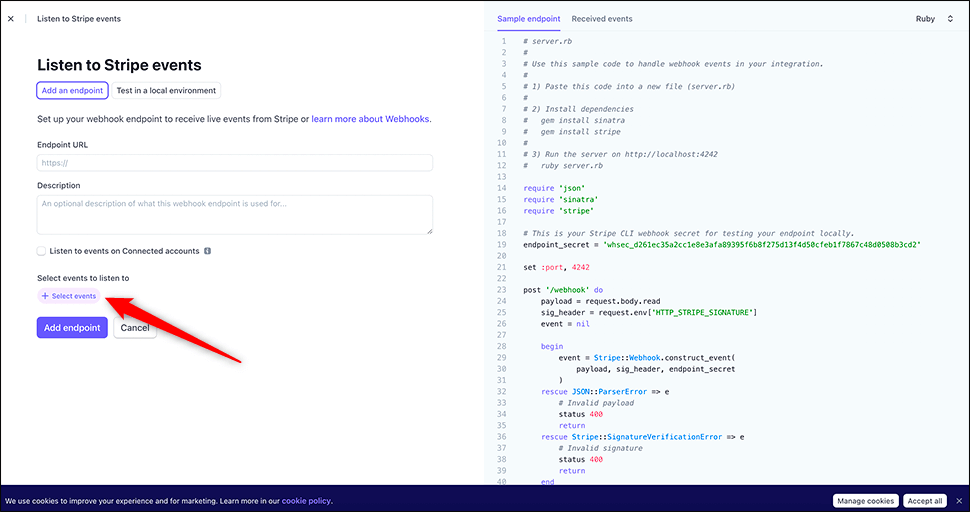Click the "payload = request.body.read" line

tap(600, 301)
